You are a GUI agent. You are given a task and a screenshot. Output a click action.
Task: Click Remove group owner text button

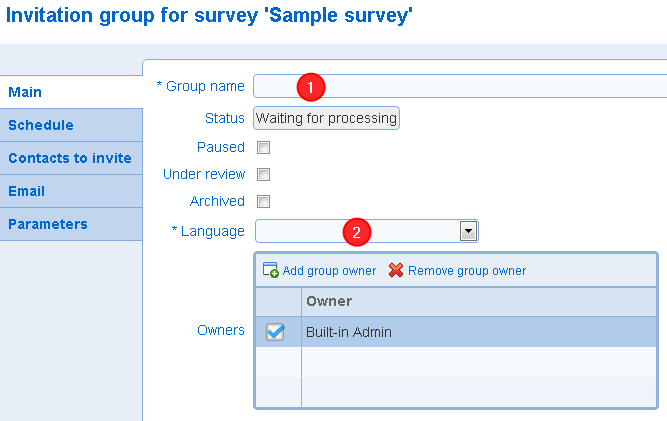tap(467, 271)
